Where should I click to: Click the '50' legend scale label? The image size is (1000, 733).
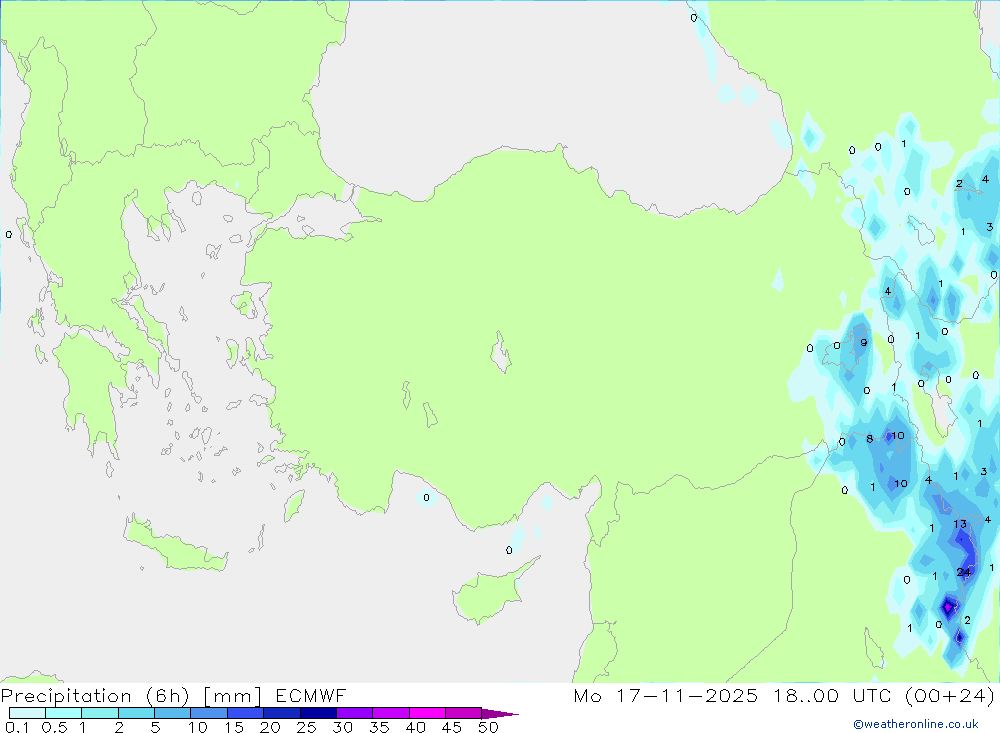pos(488,727)
